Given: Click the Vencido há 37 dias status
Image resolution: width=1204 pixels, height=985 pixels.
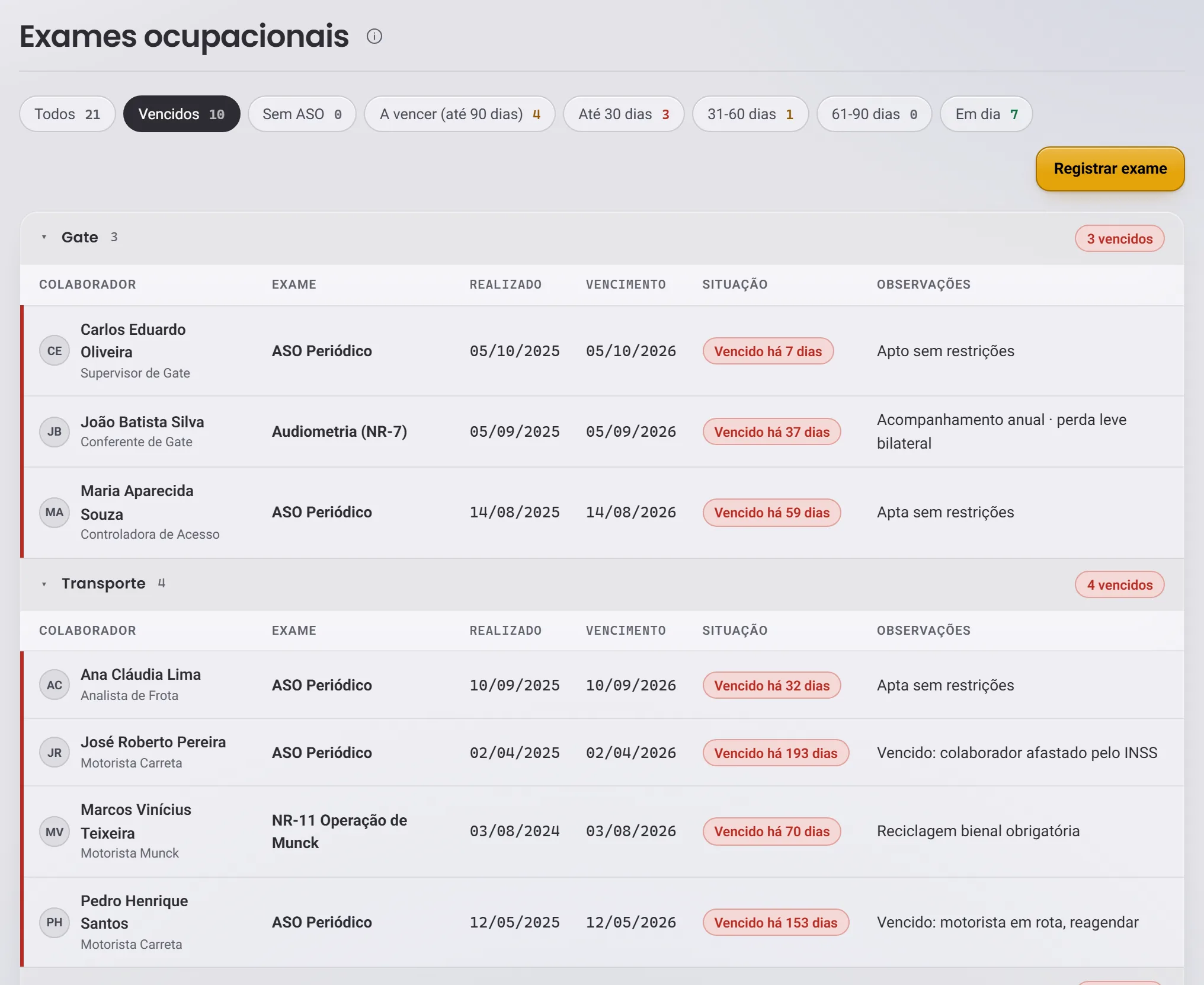Looking at the screenshot, I should (x=772, y=432).
